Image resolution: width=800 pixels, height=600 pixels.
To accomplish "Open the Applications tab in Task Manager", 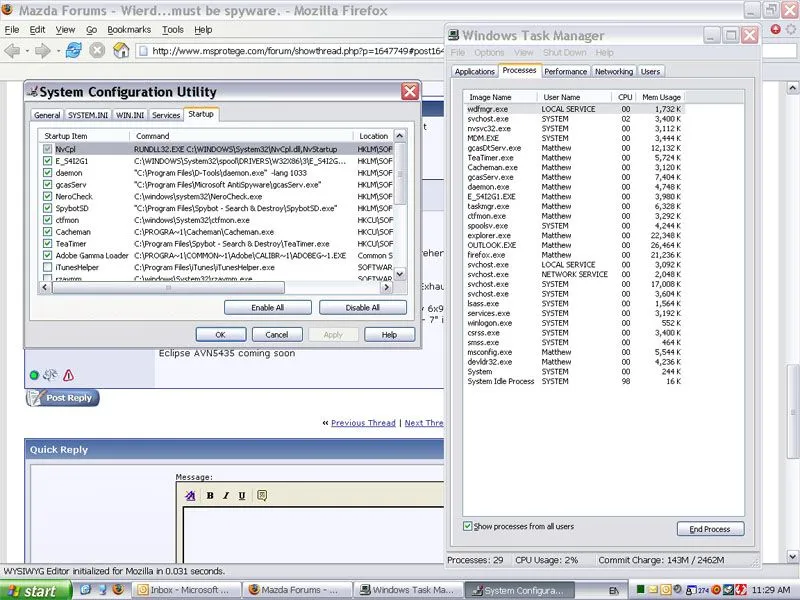I will [474, 71].
